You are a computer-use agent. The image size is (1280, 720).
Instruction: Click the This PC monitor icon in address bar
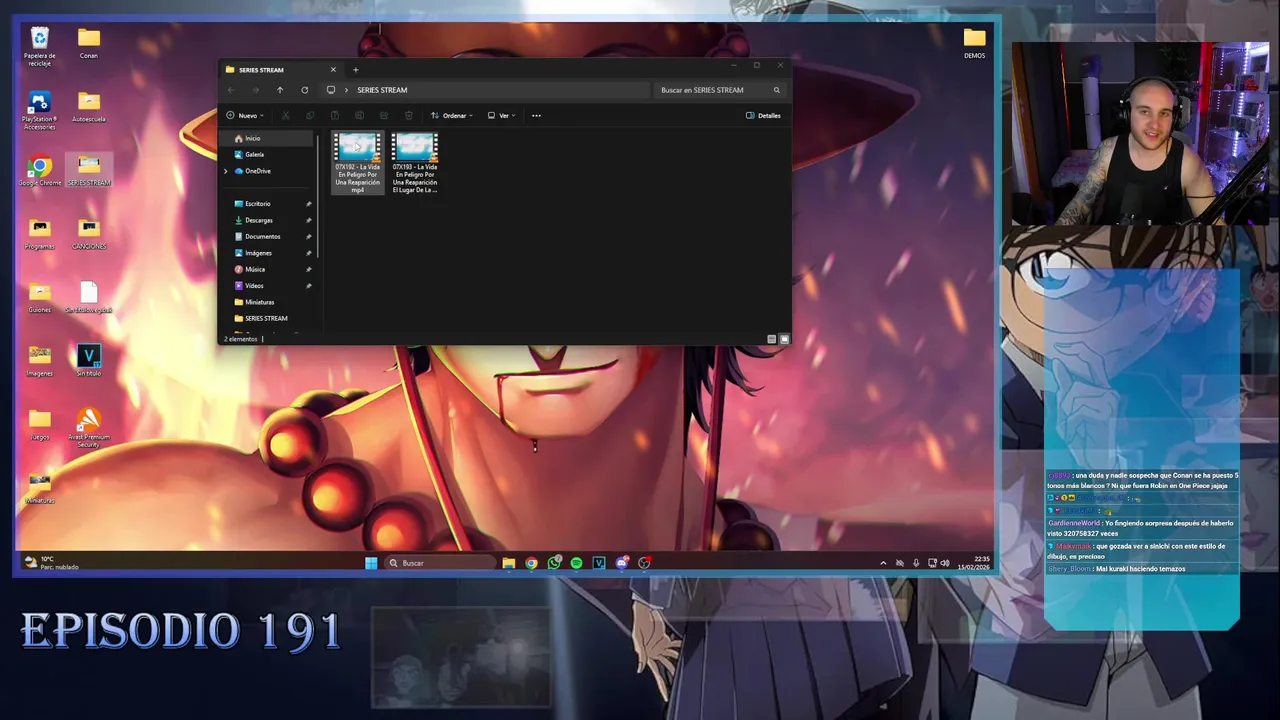331,90
